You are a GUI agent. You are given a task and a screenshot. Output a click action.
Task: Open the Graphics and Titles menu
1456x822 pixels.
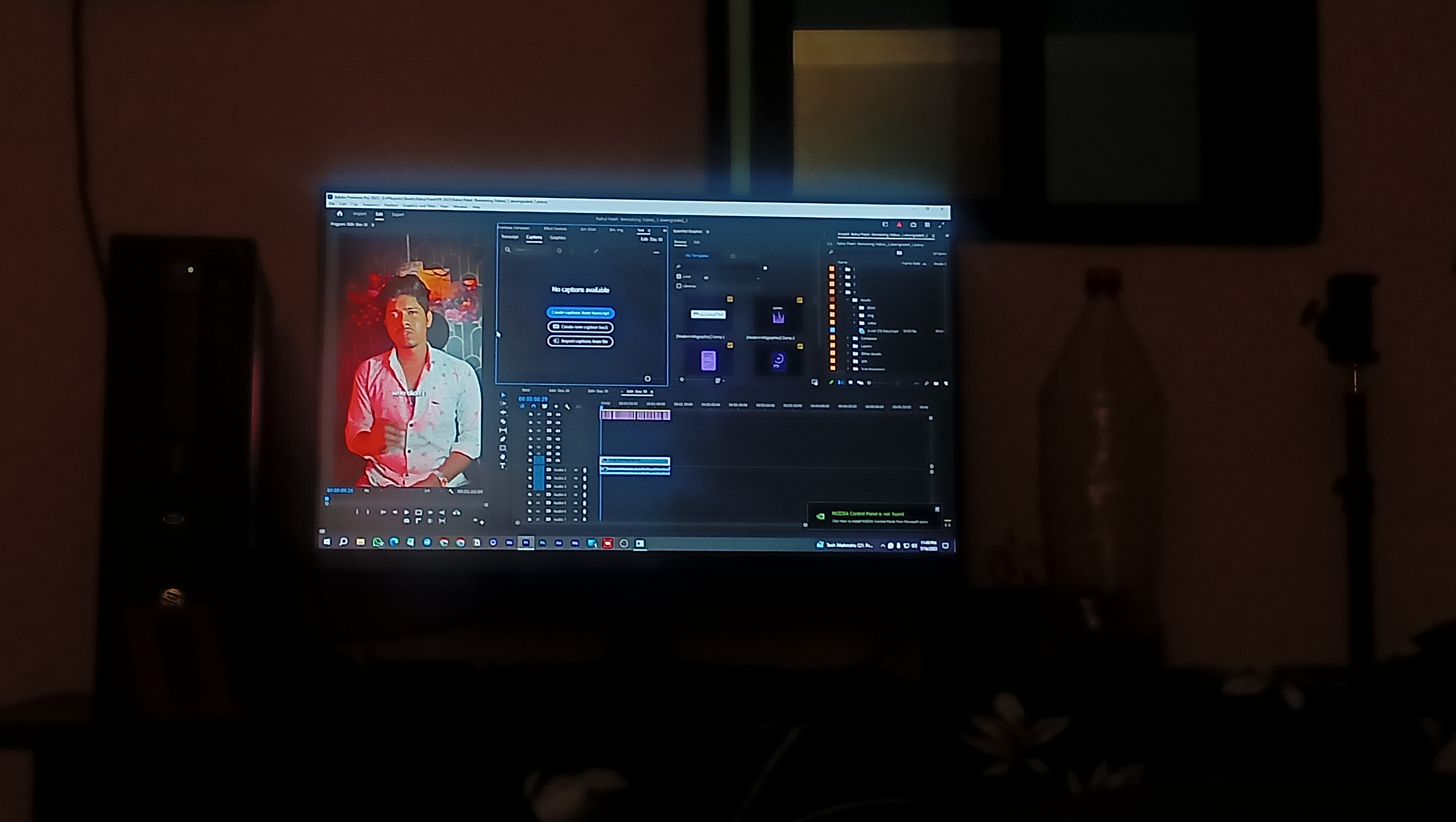pos(419,205)
